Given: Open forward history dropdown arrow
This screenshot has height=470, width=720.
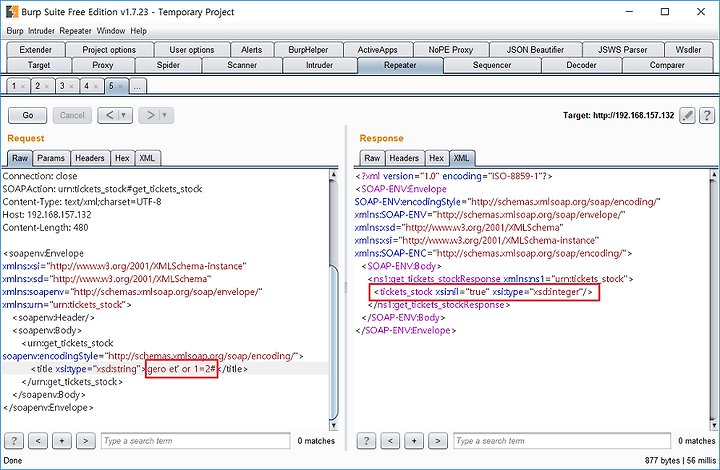Looking at the screenshot, I should point(165,115).
